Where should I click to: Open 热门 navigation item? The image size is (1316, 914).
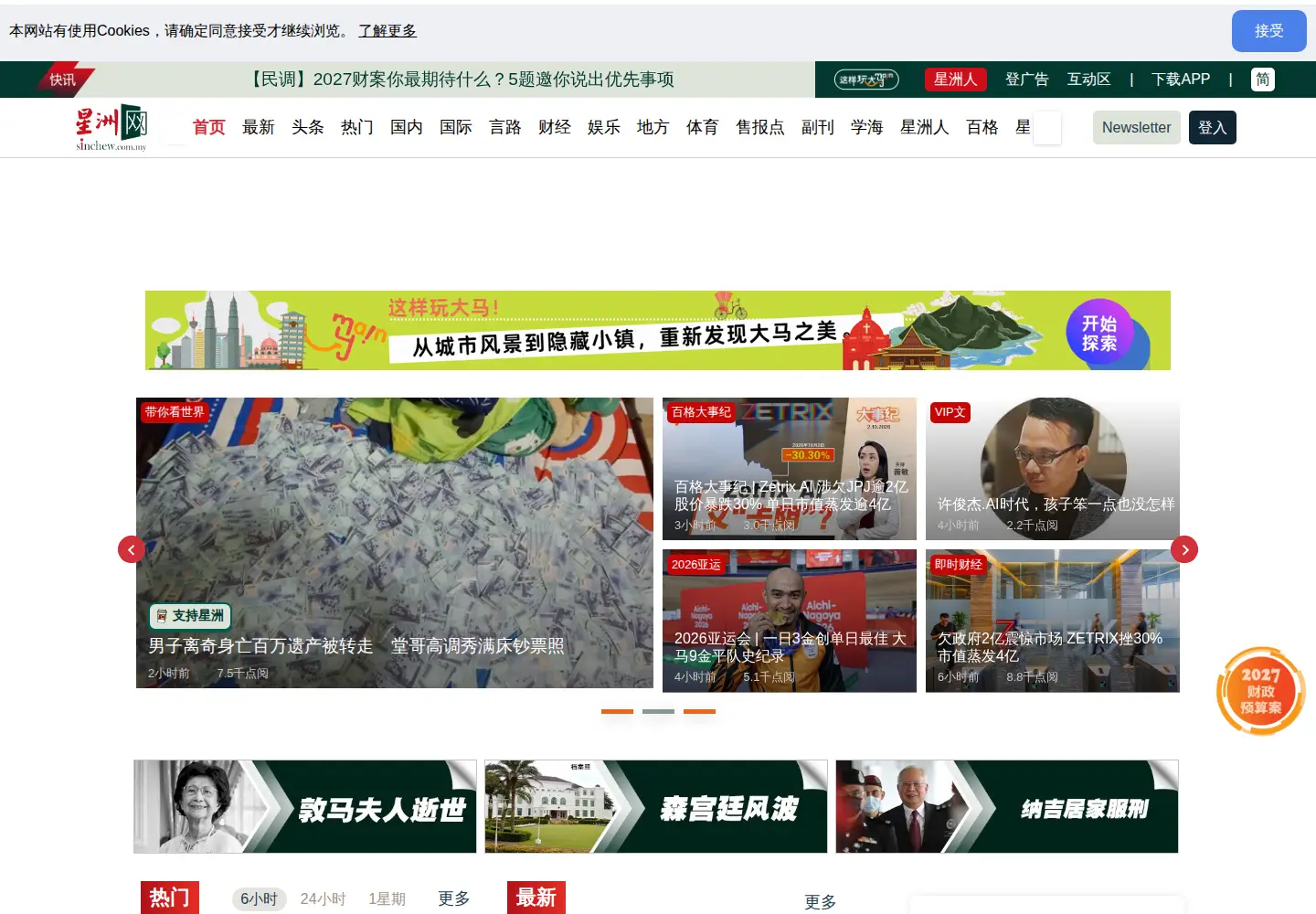click(x=357, y=127)
